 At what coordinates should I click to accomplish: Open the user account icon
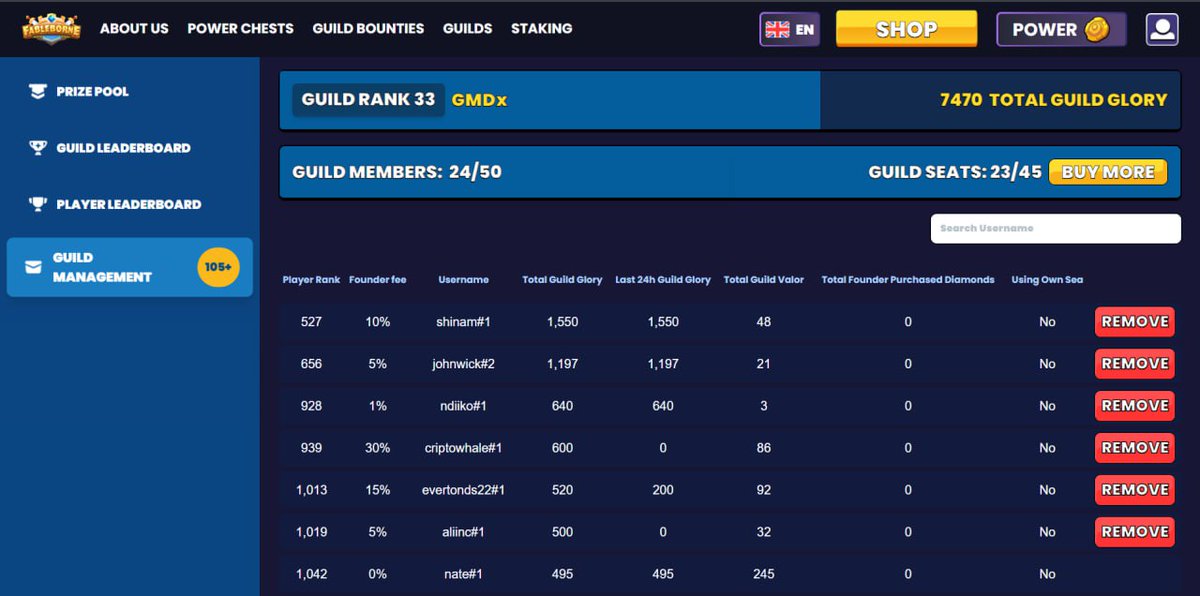[x=1161, y=28]
